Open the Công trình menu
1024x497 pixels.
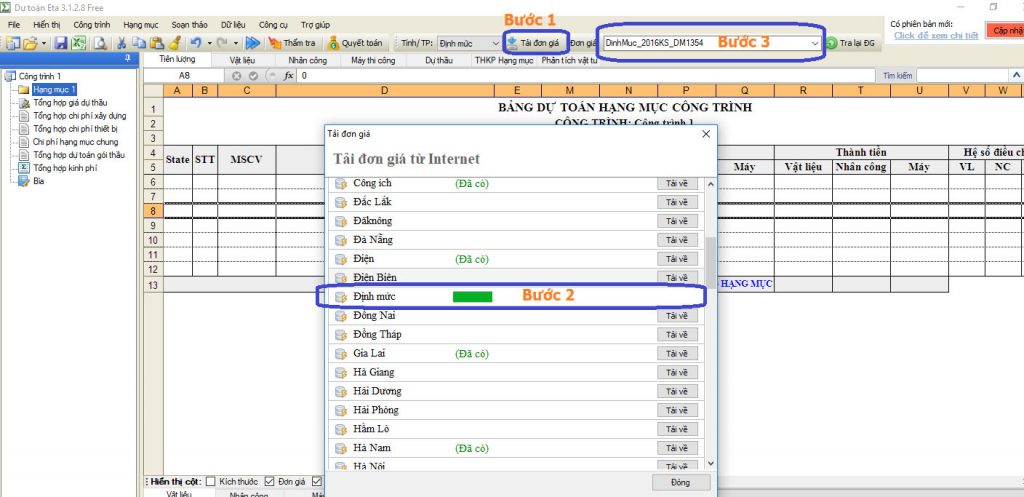point(91,25)
